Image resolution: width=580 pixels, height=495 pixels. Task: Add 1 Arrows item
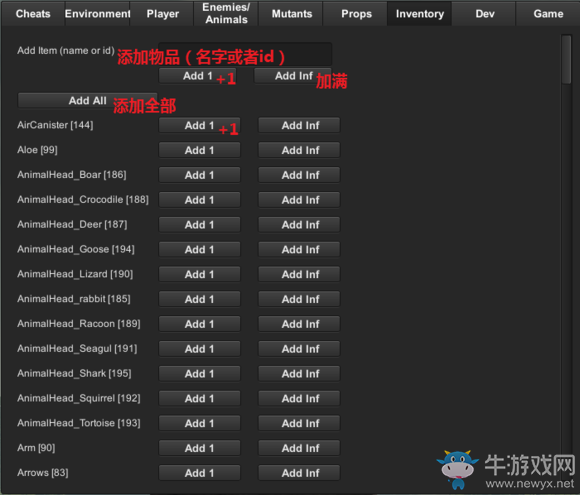coord(199,473)
